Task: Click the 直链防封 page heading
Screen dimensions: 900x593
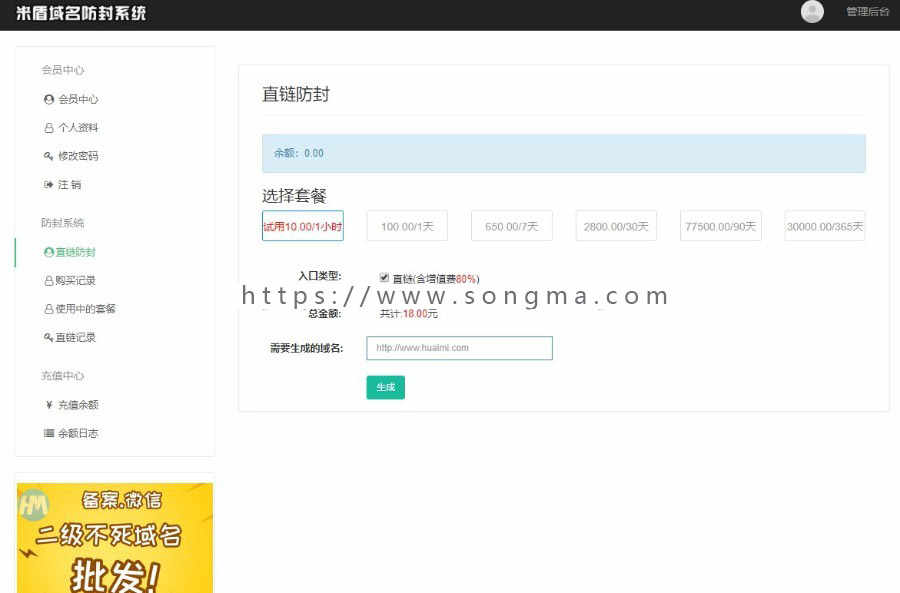Action: point(296,94)
